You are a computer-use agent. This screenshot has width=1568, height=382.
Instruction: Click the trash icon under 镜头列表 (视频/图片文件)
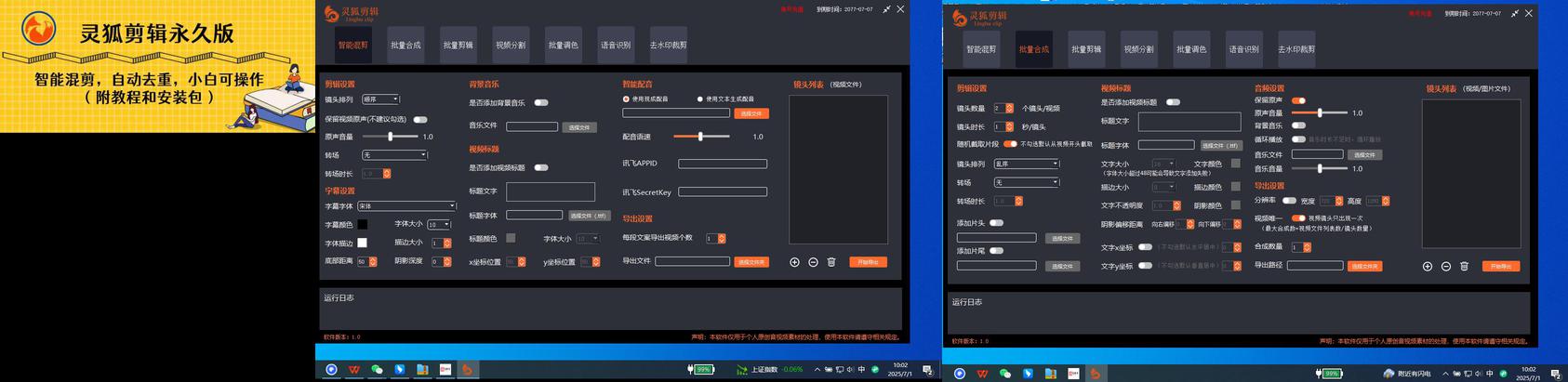(1464, 267)
